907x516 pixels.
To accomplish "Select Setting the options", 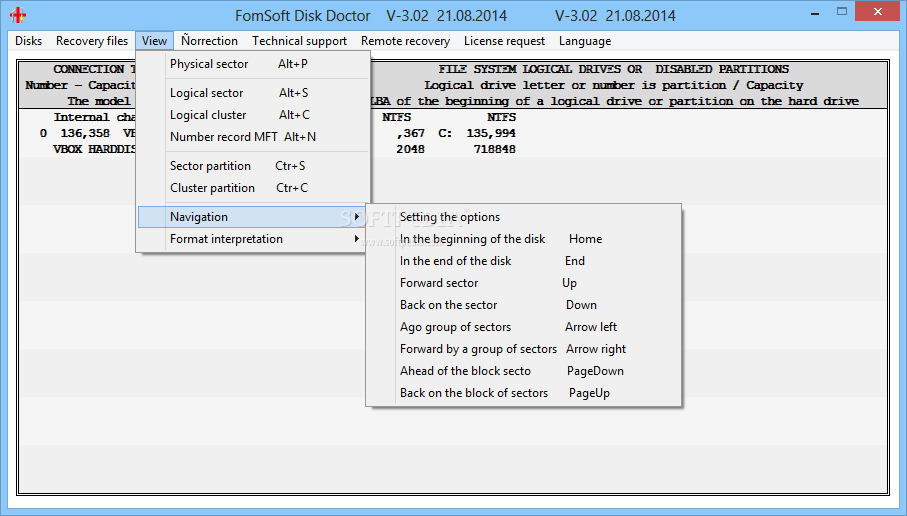I will coord(524,217).
